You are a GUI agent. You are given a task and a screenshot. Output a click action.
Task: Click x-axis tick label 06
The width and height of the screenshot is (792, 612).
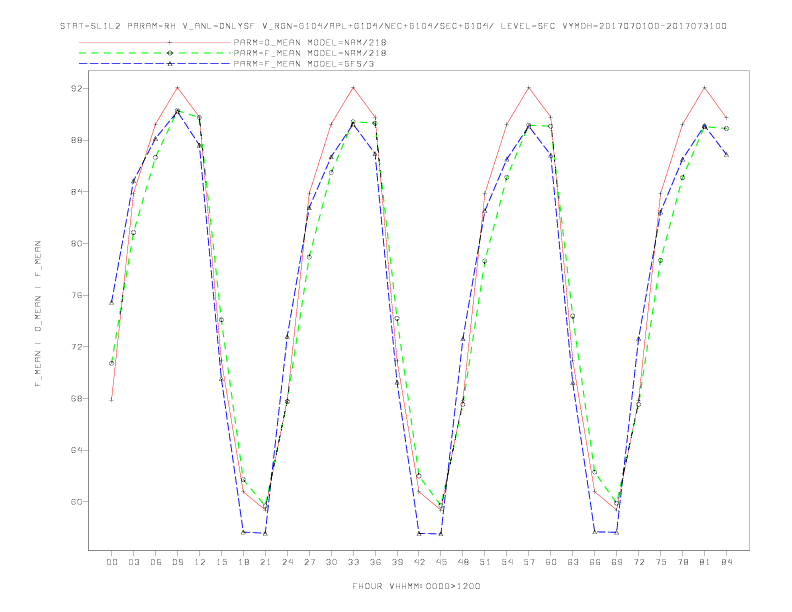156,562
